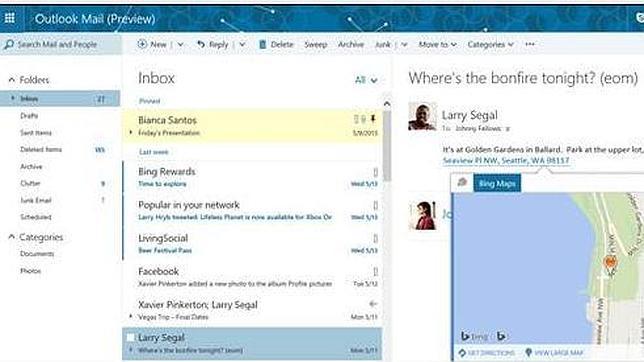Flag the Facebook message
644x362 pixels.
pyautogui.click(x=375, y=272)
